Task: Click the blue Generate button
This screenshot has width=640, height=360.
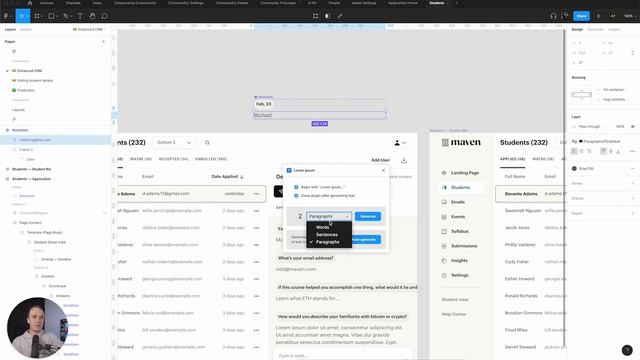Action: (368, 216)
